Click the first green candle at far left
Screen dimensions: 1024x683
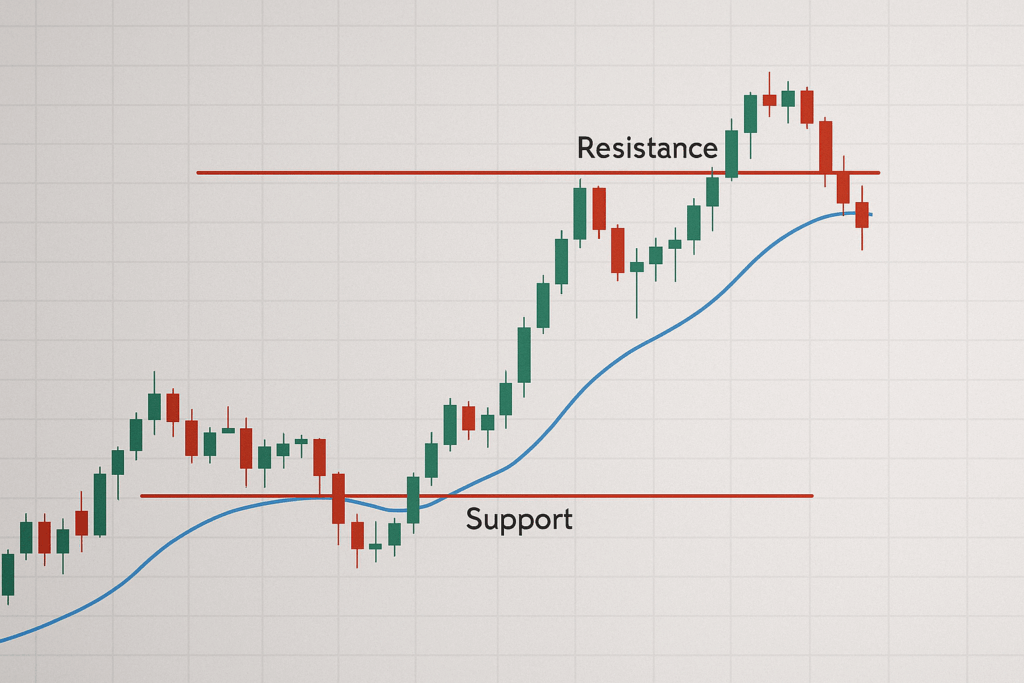tap(8, 574)
